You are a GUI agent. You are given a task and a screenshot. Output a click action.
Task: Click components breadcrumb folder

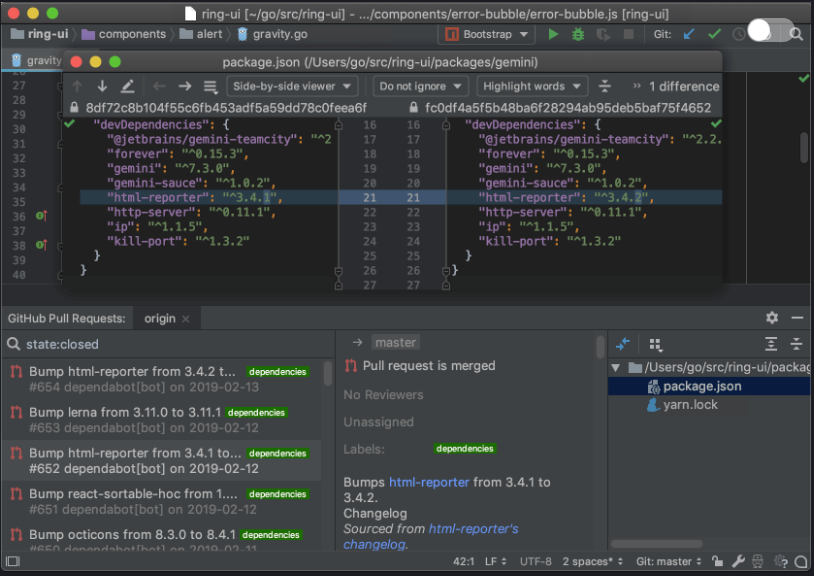tap(124, 34)
